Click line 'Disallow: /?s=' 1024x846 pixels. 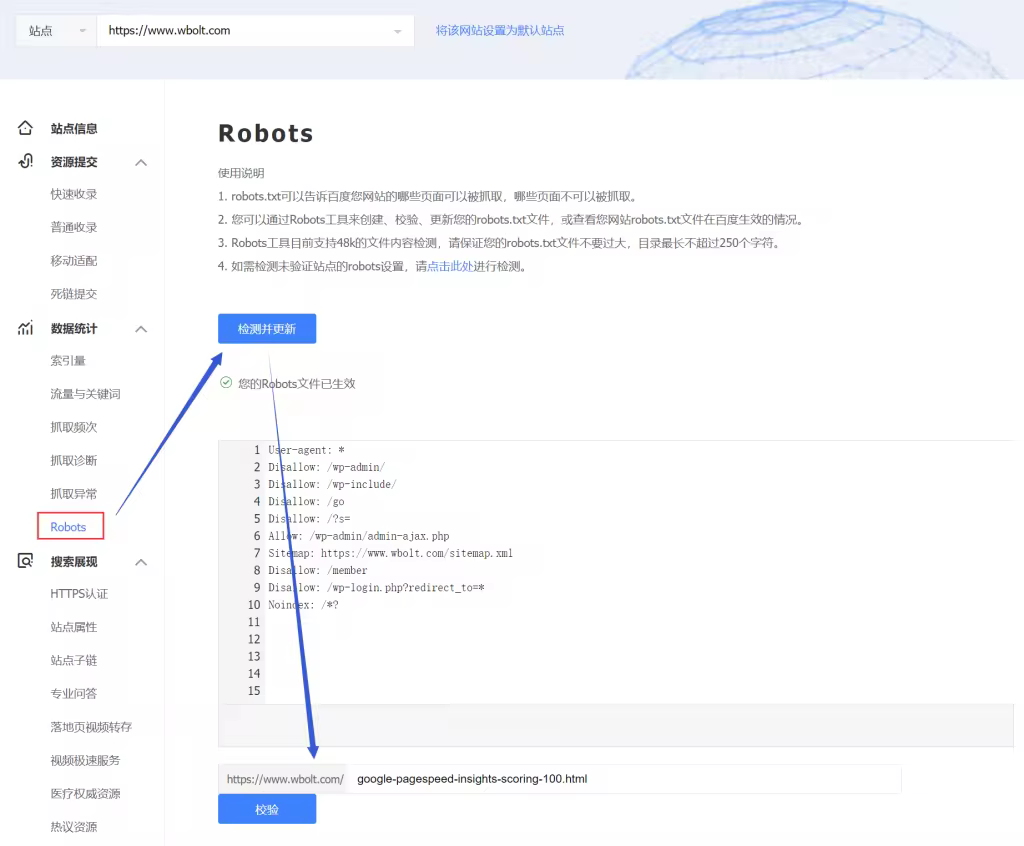[x=309, y=519]
